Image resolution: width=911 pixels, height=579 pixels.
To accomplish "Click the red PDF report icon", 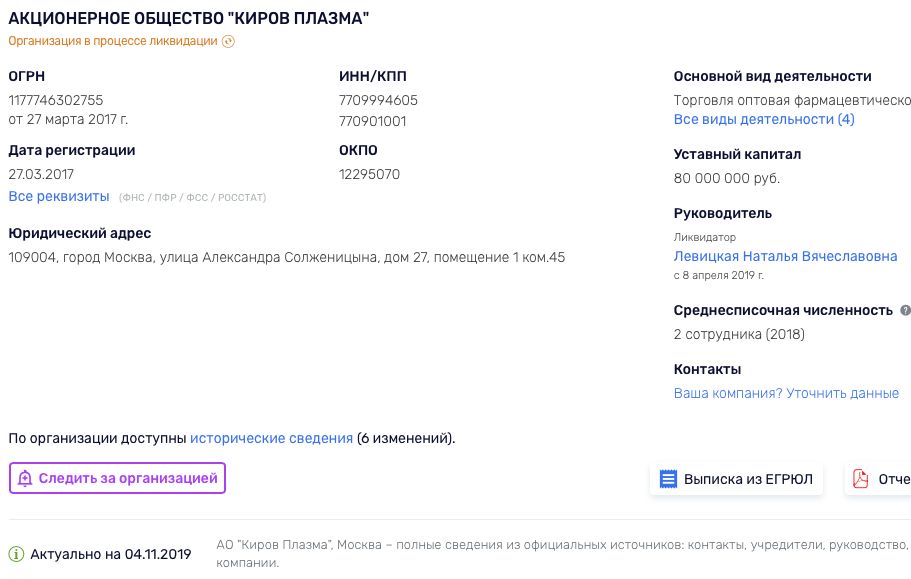I will 860,479.
